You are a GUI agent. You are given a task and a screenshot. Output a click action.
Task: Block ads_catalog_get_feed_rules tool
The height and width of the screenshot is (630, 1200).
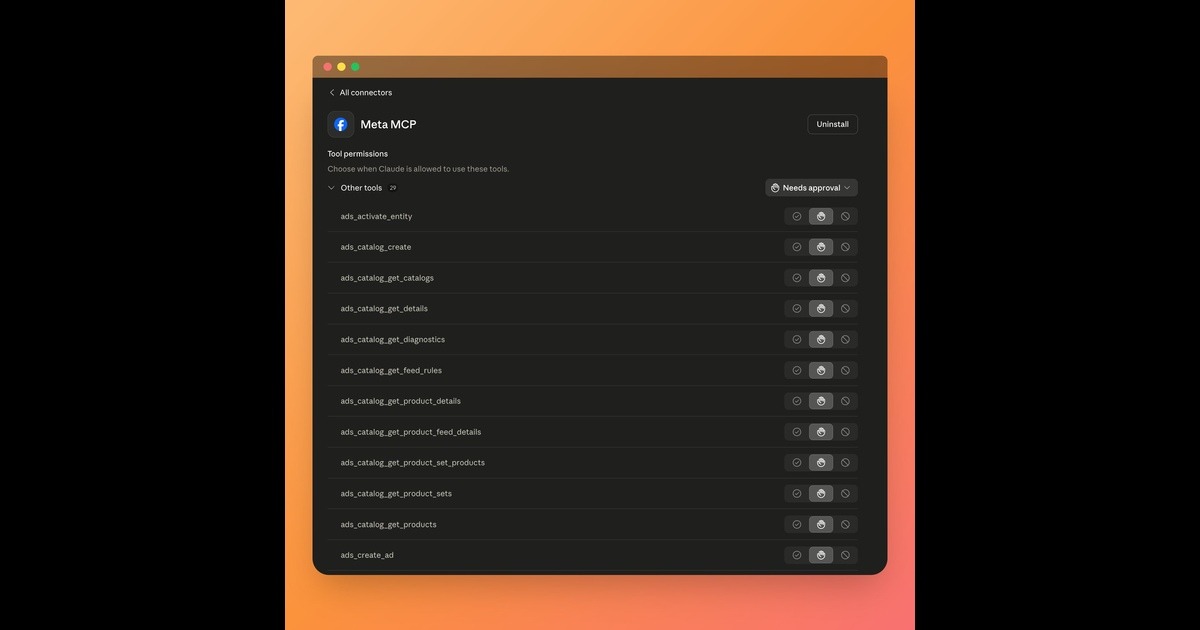(x=845, y=370)
